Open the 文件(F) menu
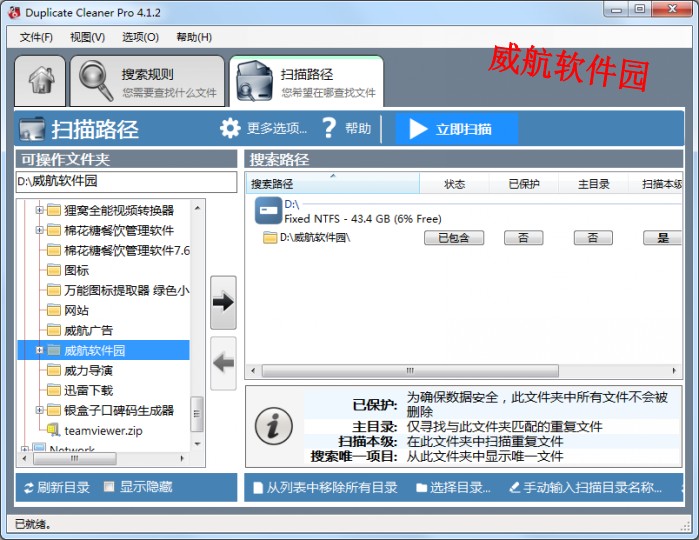The height and width of the screenshot is (540, 699). [36, 37]
